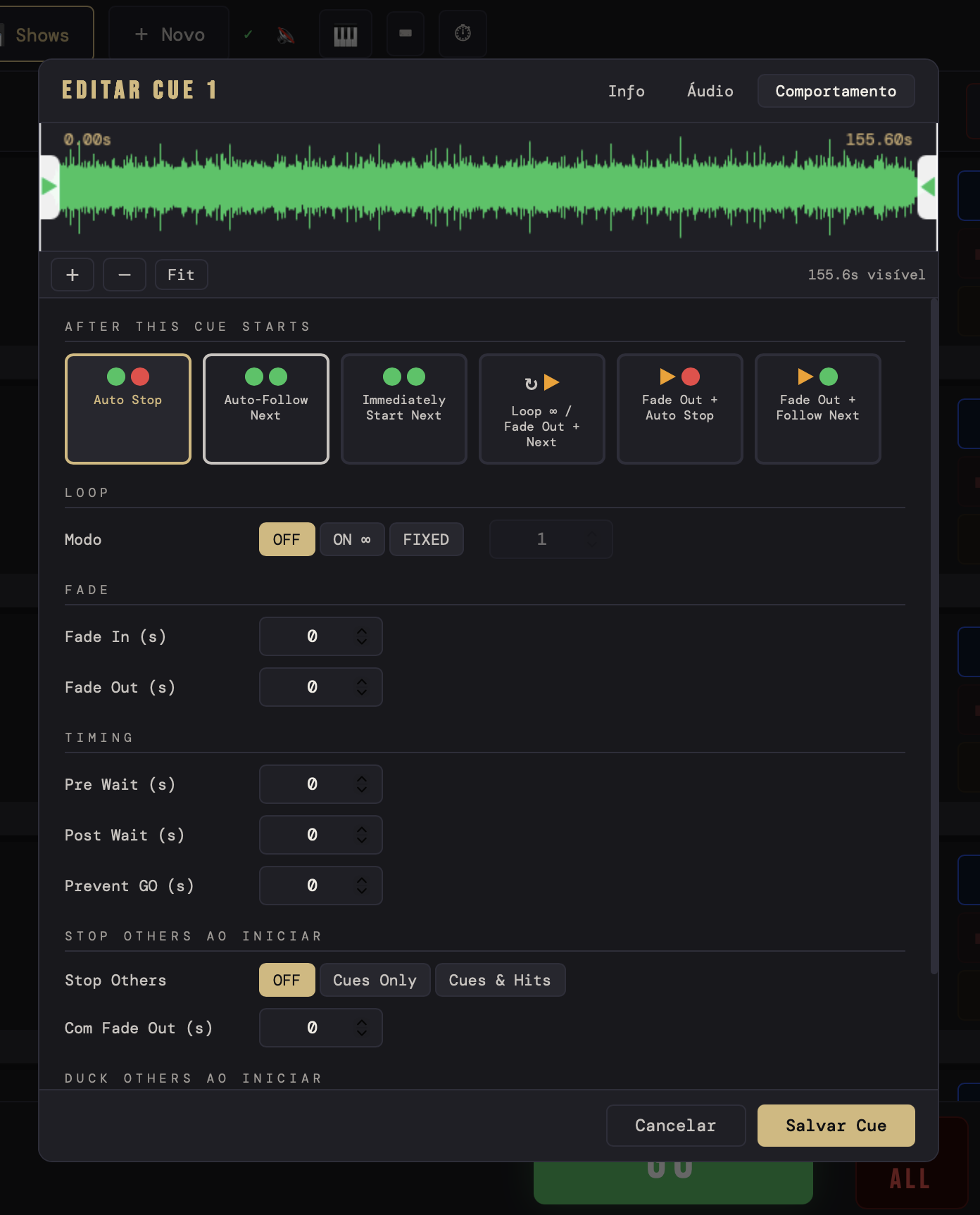The image size is (980, 1215).
Task: Adjust the Prevent GO stepper arrows
Action: pyautogui.click(x=362, y=886)
